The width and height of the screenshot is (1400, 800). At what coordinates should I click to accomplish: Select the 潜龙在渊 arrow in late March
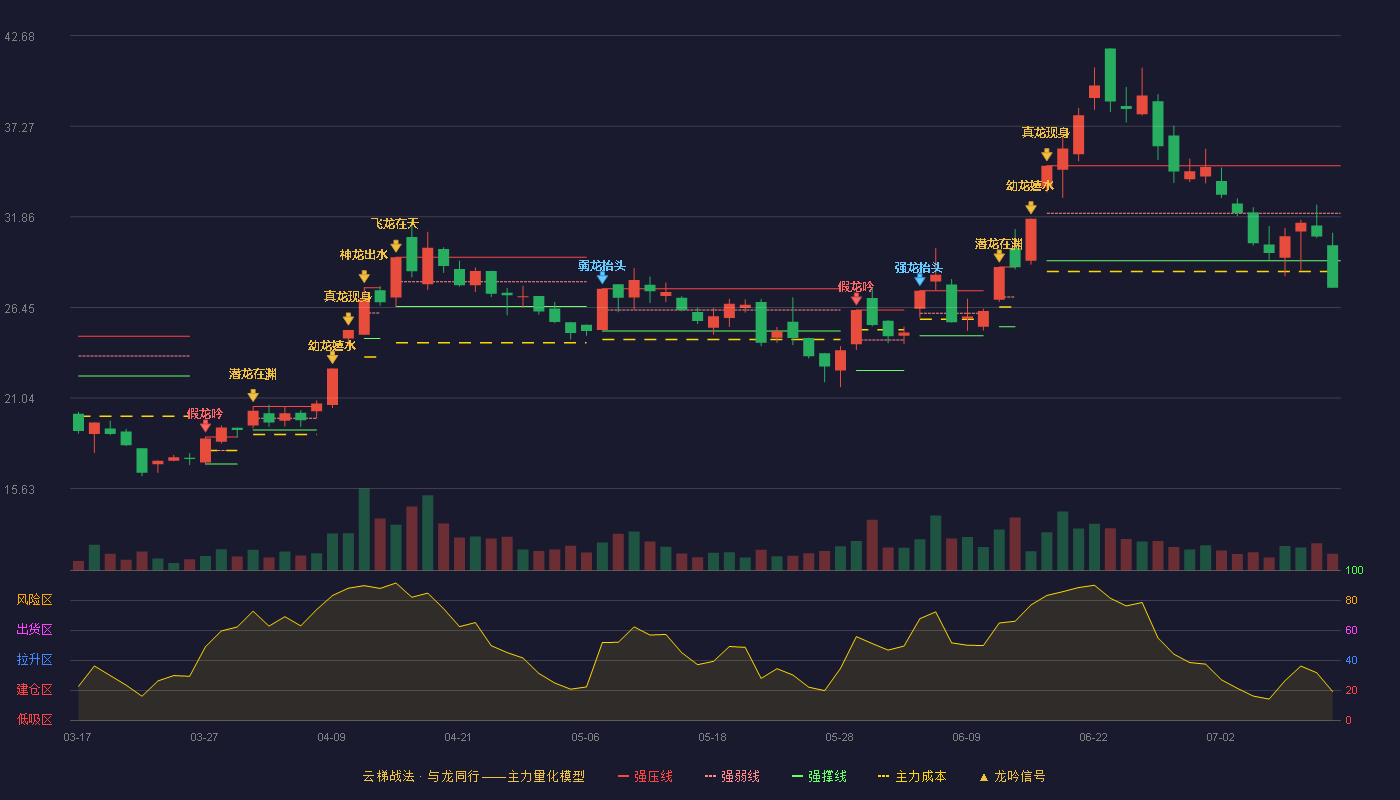253,396
